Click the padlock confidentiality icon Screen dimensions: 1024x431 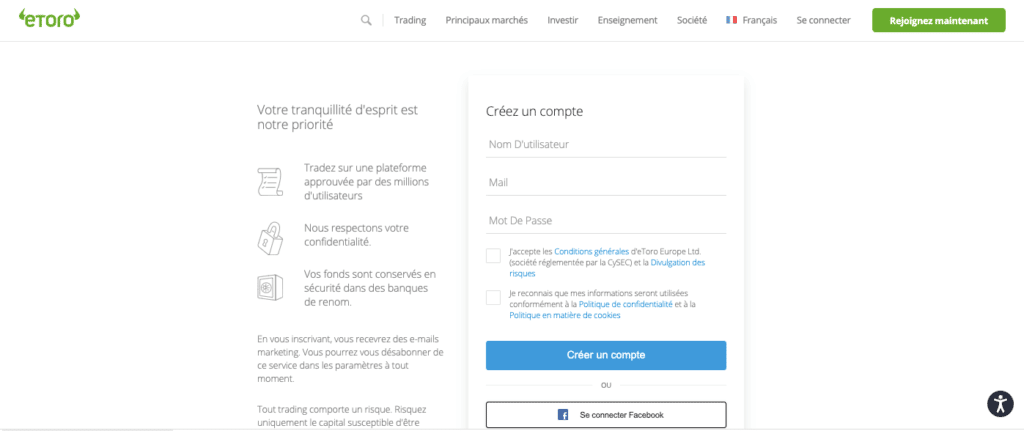pos(270,238)
